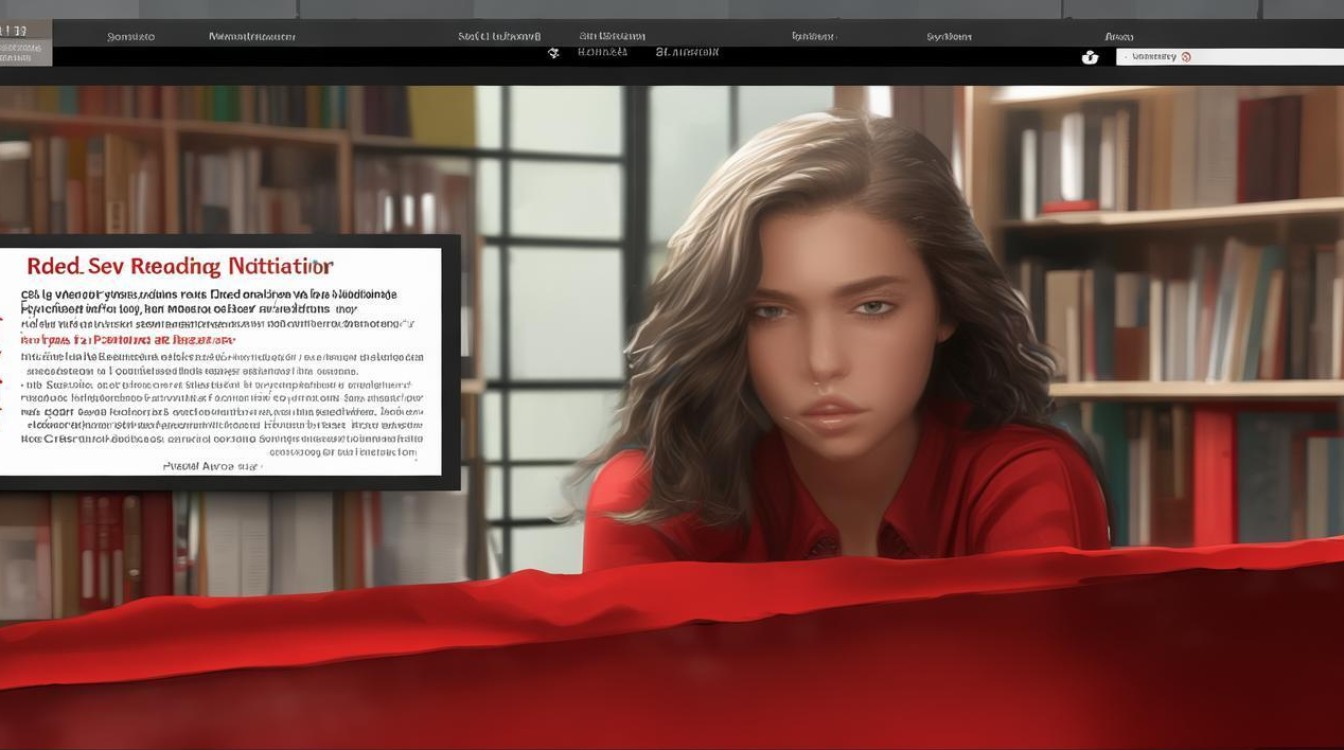Click the nav item just left of "Aroa"
Screen dimensions: 1344x750
pyautogui.click(x=948, y=36)
